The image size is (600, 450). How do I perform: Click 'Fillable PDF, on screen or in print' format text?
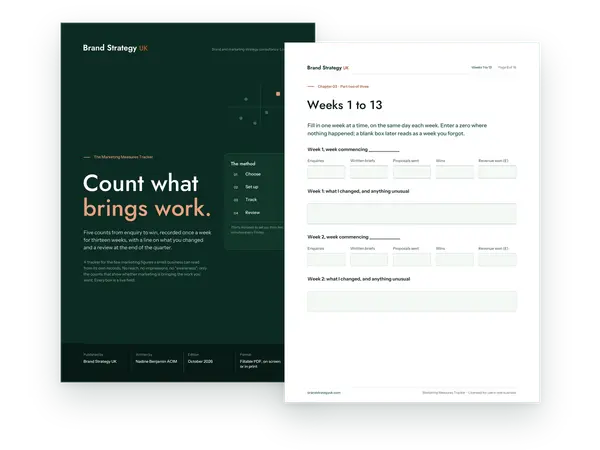pos(260,364)
